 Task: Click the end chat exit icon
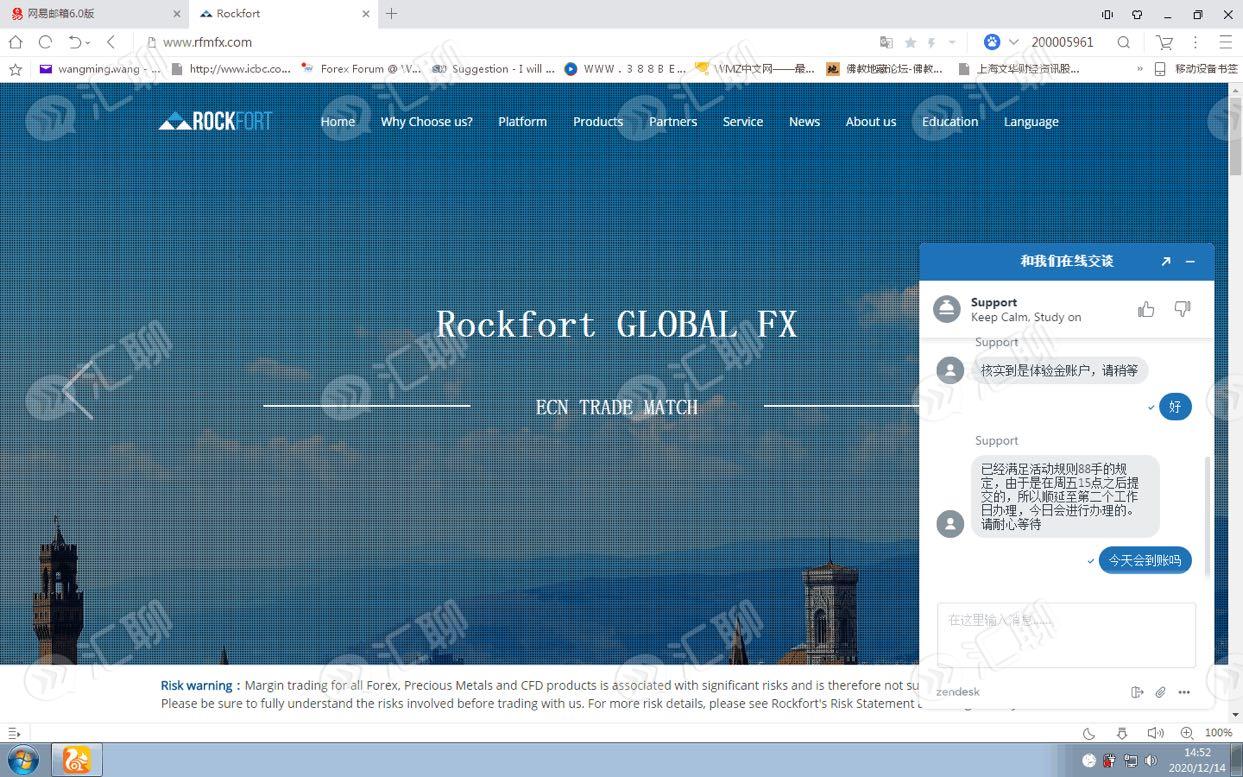tap(1137, 692)
